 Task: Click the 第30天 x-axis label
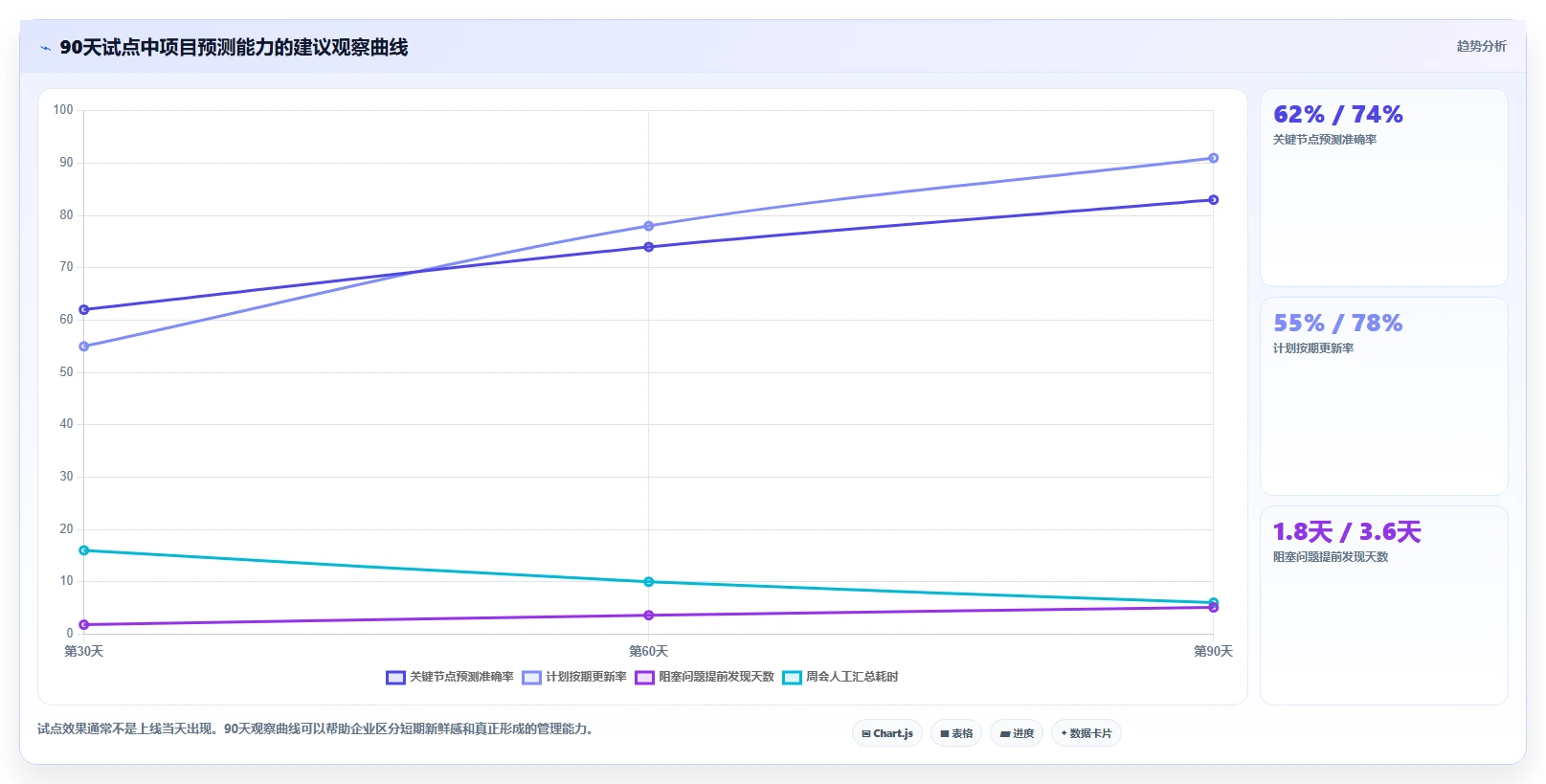point(84,651)
